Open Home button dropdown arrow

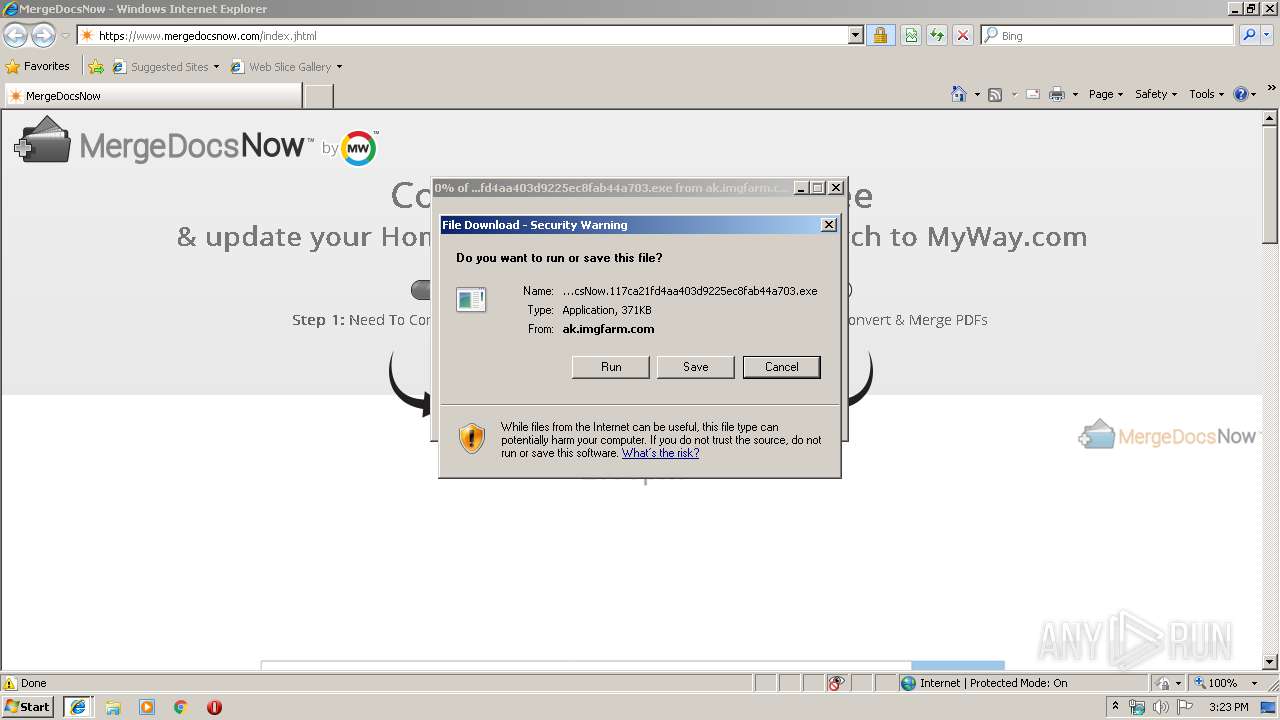pyautogui.click(x=976, y=95)
